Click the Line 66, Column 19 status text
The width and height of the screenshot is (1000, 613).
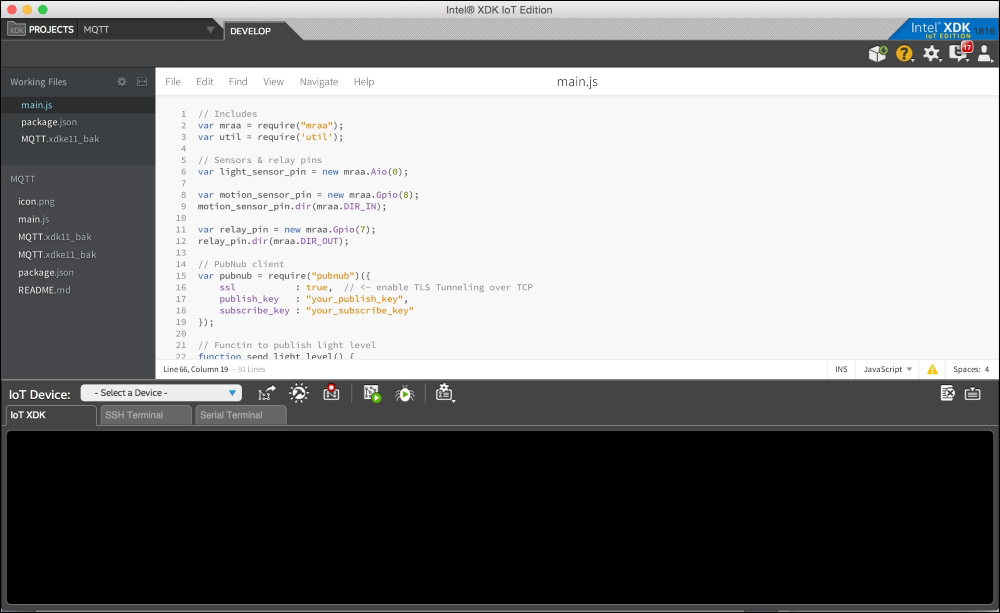(x=196, y=369)
